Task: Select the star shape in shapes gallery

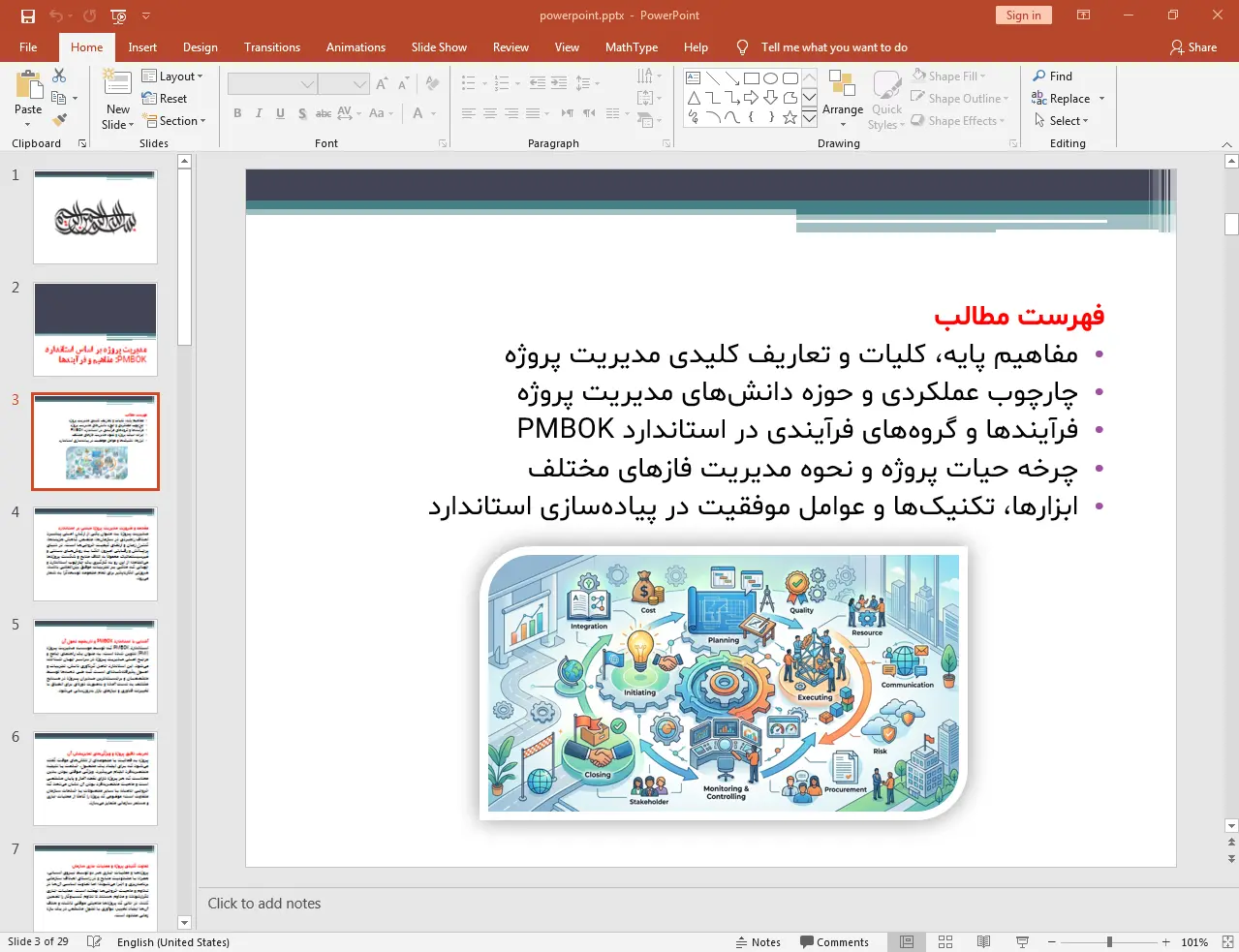Action: (790, 117)
